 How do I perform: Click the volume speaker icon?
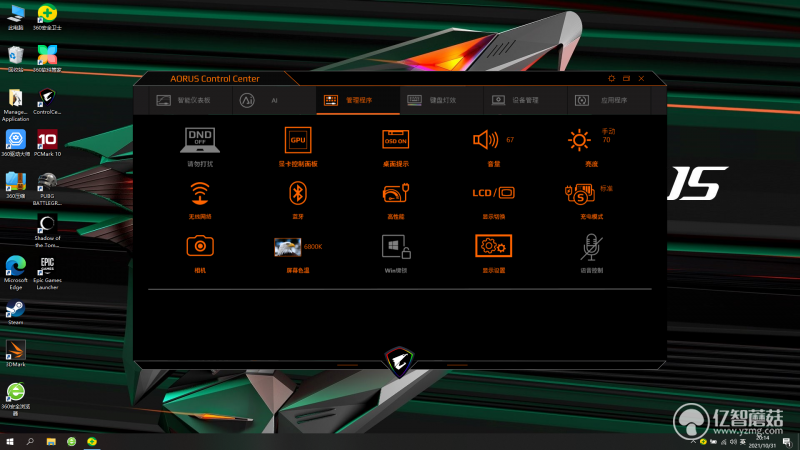pyautogui.click(x=485, y=139)
